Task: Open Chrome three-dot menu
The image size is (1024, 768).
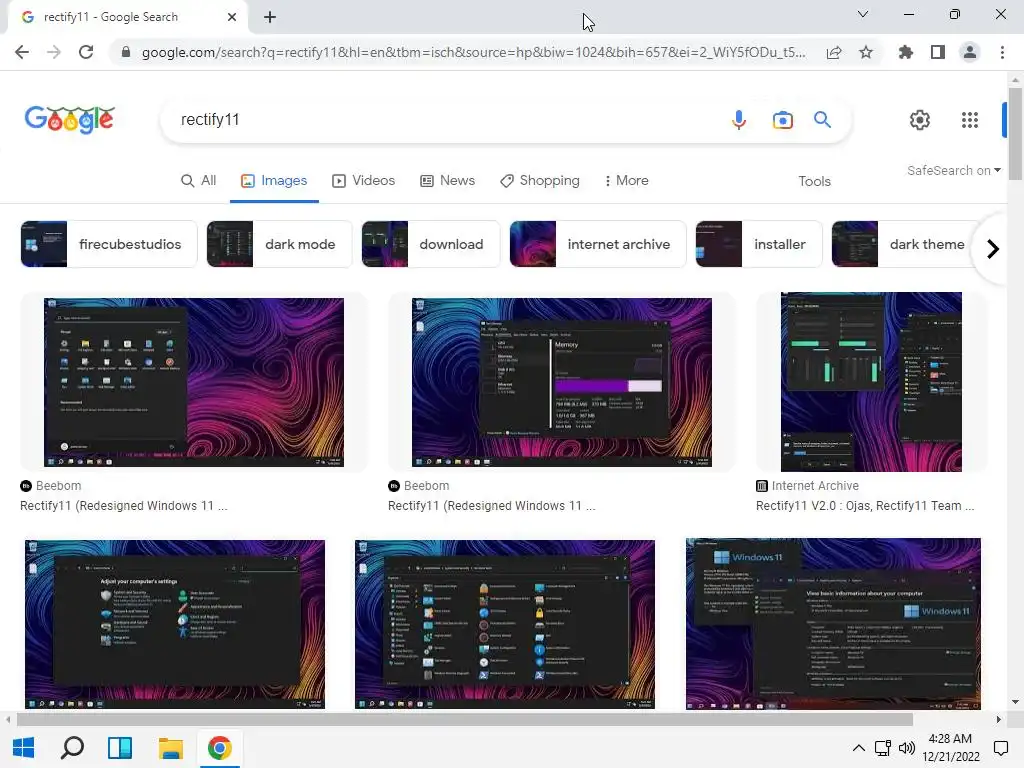Action: click(x=1002, y=52)
